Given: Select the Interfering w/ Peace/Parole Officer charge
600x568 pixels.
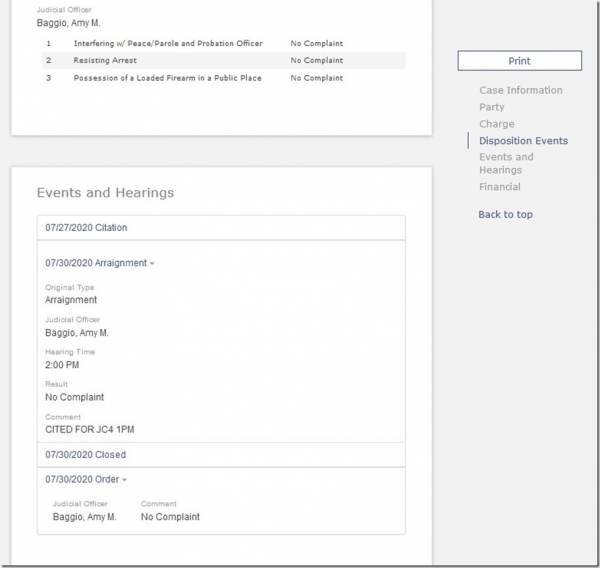Looking at the screenshot, I should pos(168,44).
